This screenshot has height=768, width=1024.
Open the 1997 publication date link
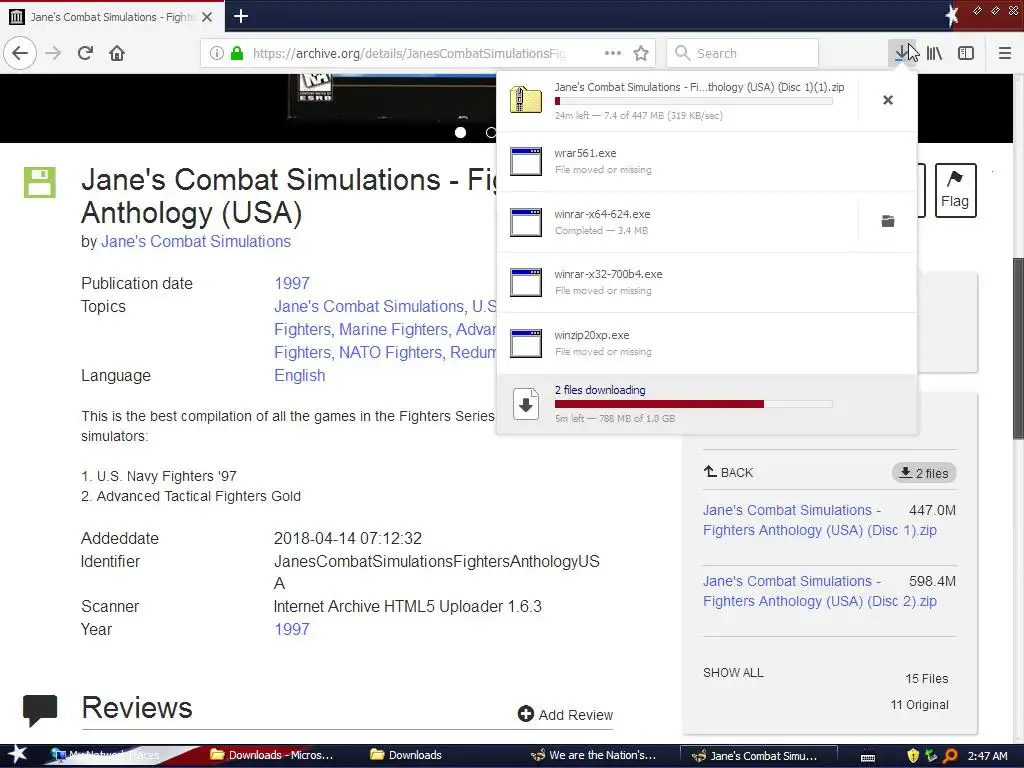click(292, 283)
